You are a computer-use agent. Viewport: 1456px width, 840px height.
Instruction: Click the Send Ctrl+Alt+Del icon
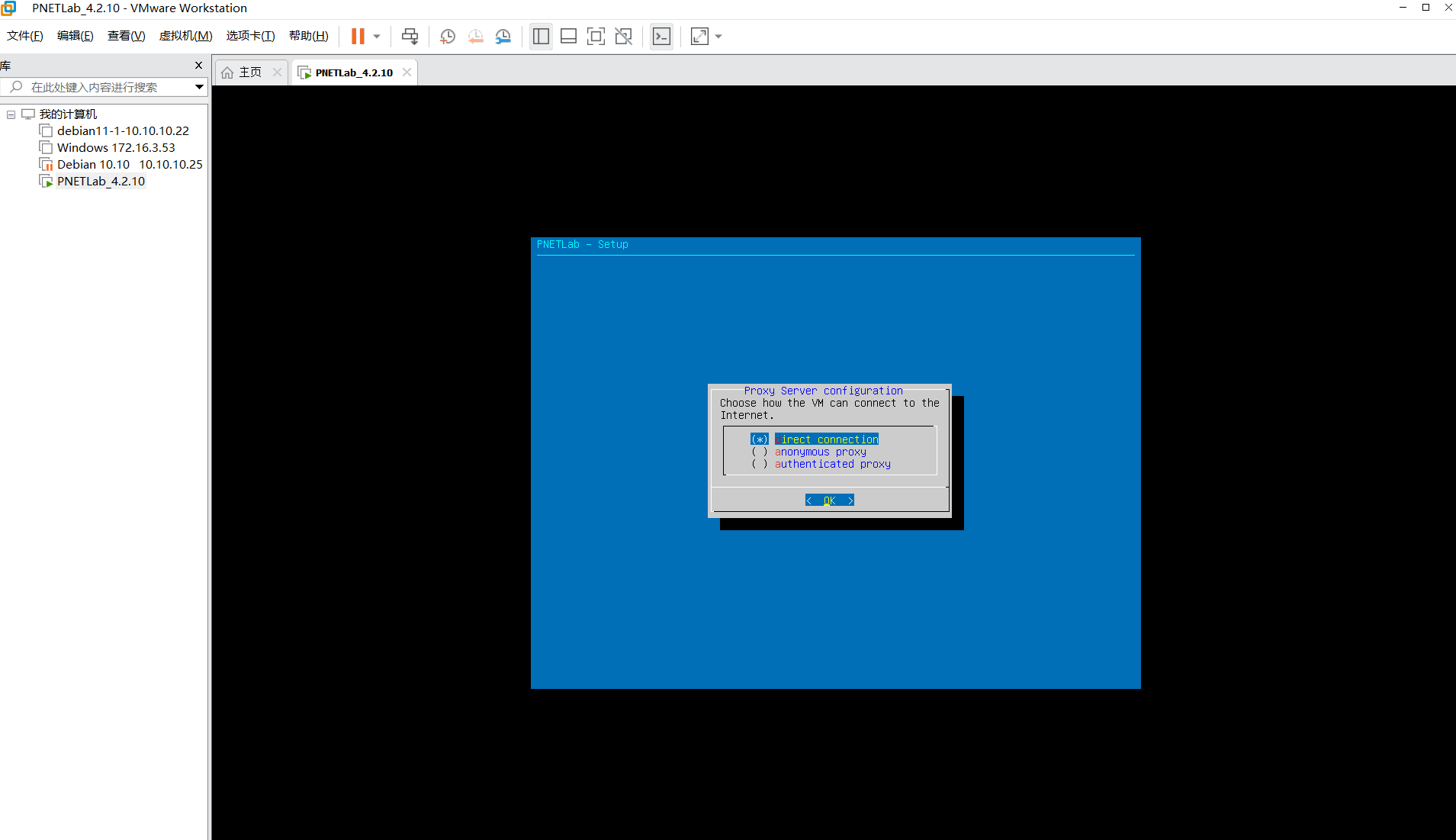click(x=410, y=36)
